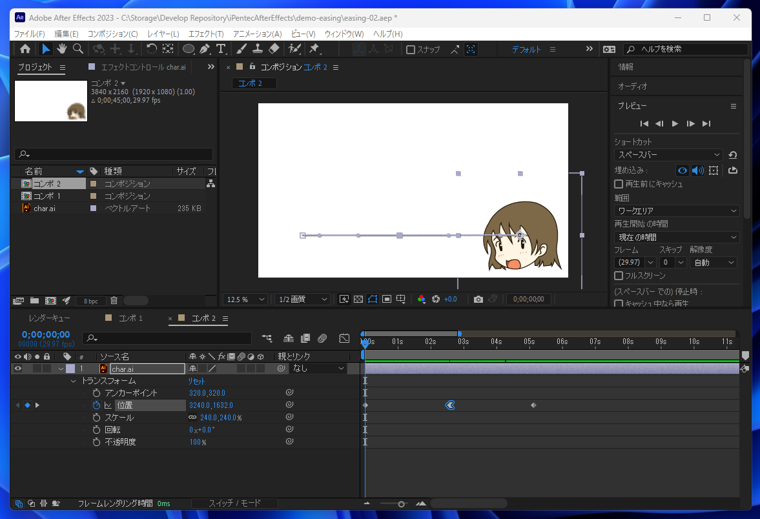This screenshot has height=519, width=760.
Task: Click the new folder icon in Project panel
Action: [x=34, y=300]
